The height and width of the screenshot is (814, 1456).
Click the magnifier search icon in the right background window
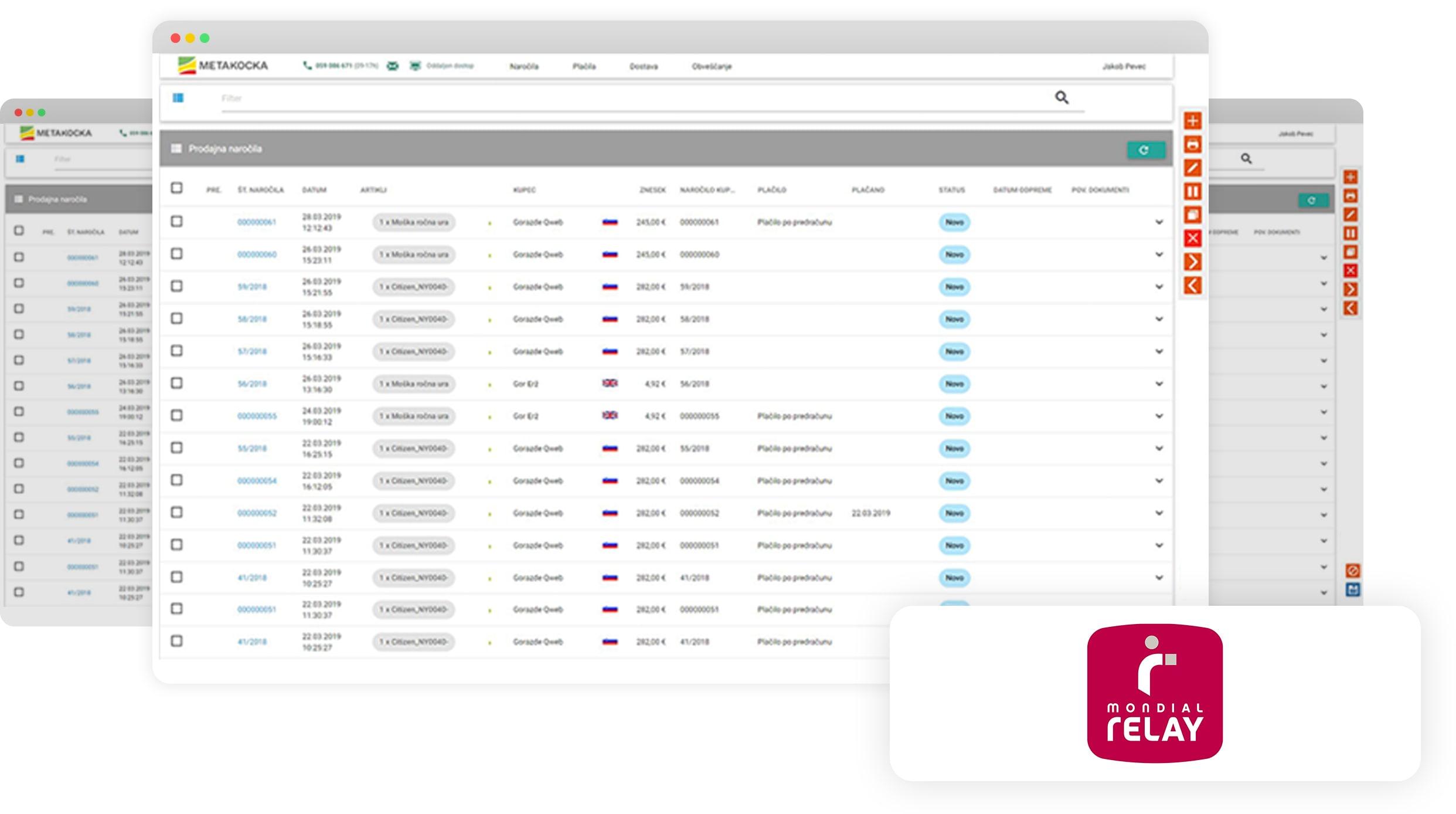(x=1246, y=158)
